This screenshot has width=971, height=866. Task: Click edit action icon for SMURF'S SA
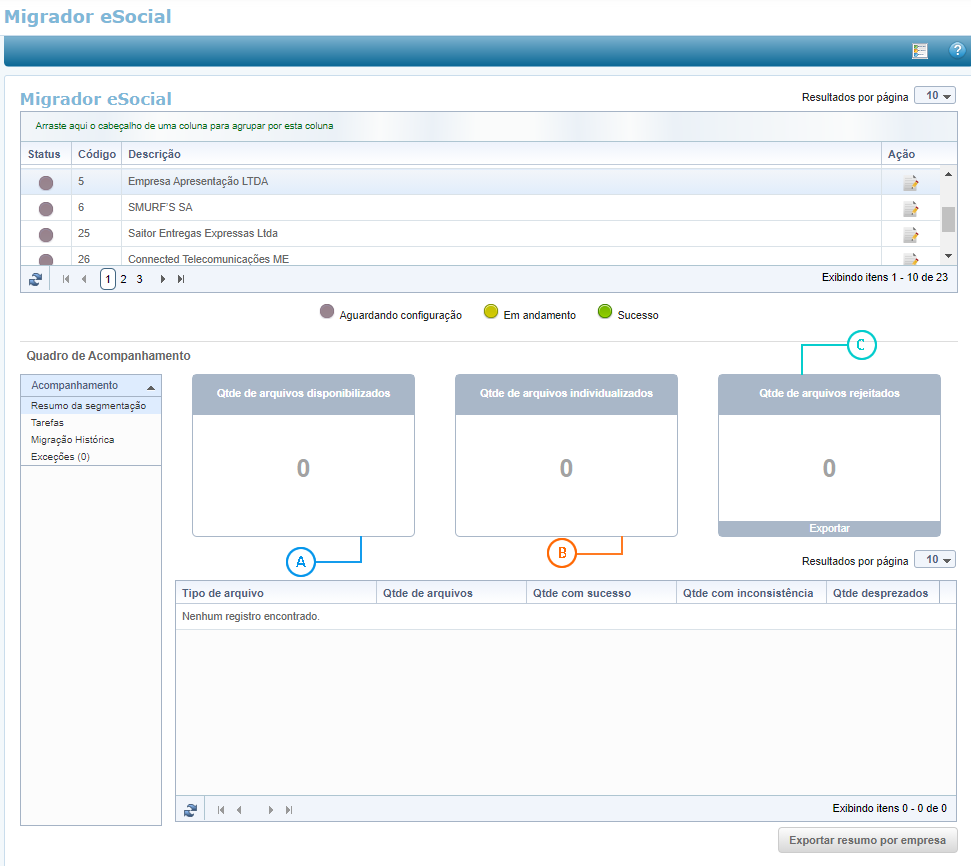(910, 209)
